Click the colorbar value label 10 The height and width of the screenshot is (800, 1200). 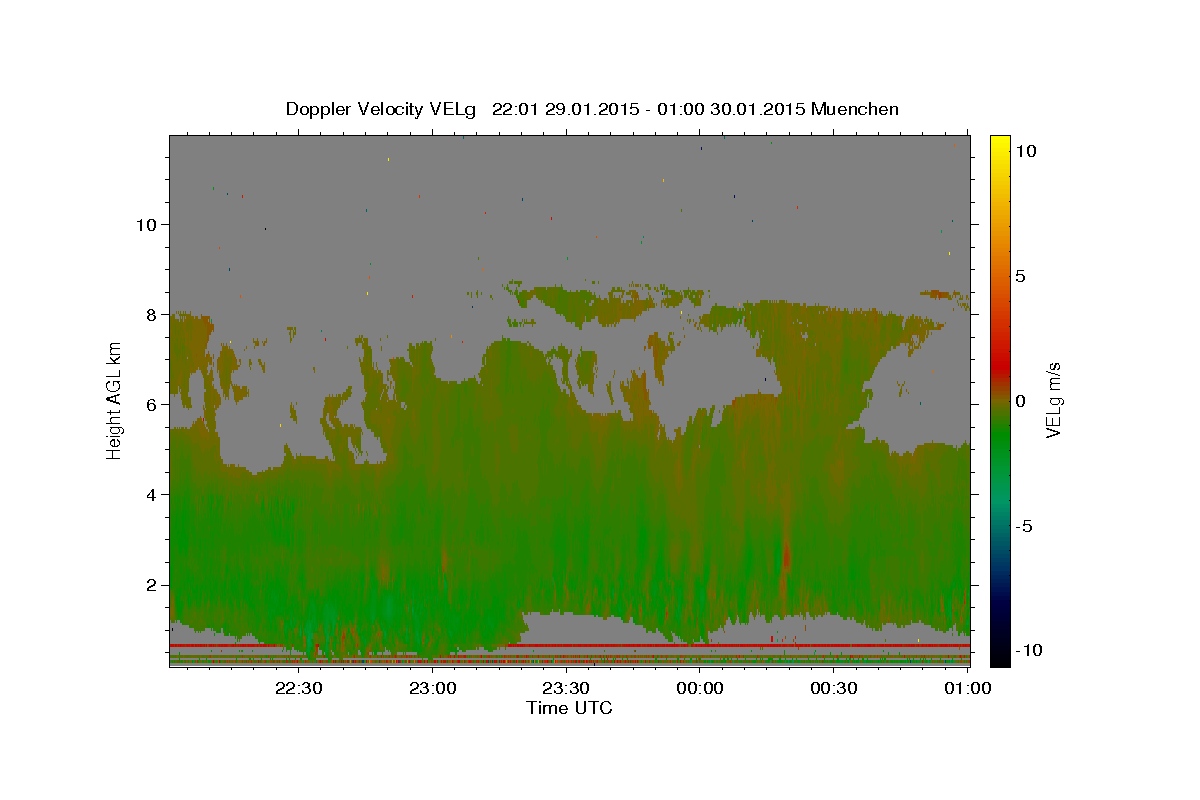click(x=1026, y=151)
